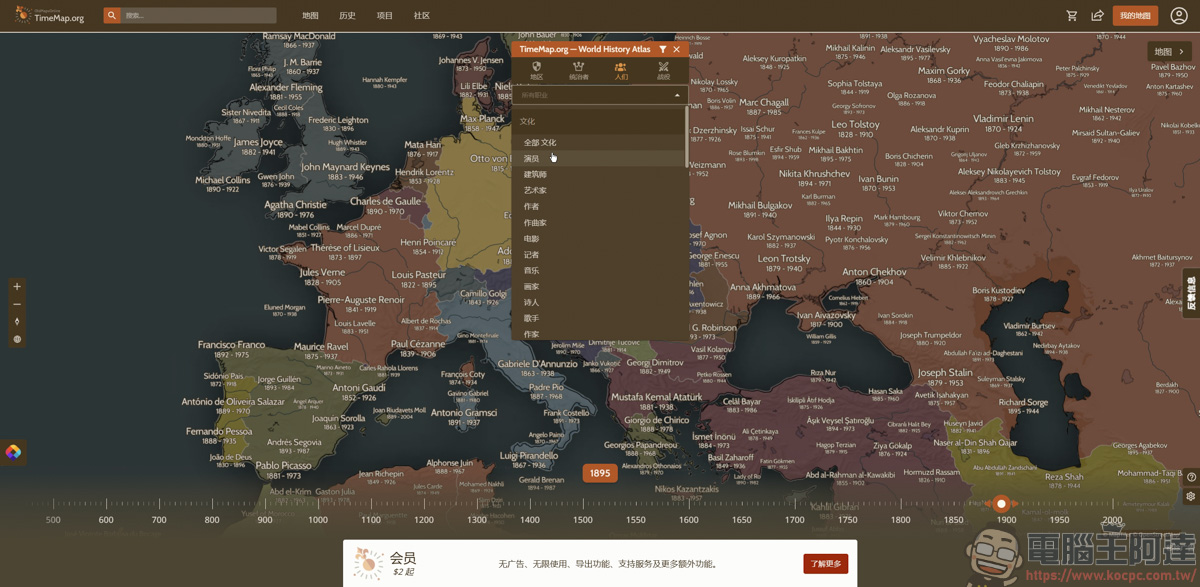Select the 人们 tab
The width and height of the screenshot is (1200, 587).
pyautogui.click(x=621, y=71)
